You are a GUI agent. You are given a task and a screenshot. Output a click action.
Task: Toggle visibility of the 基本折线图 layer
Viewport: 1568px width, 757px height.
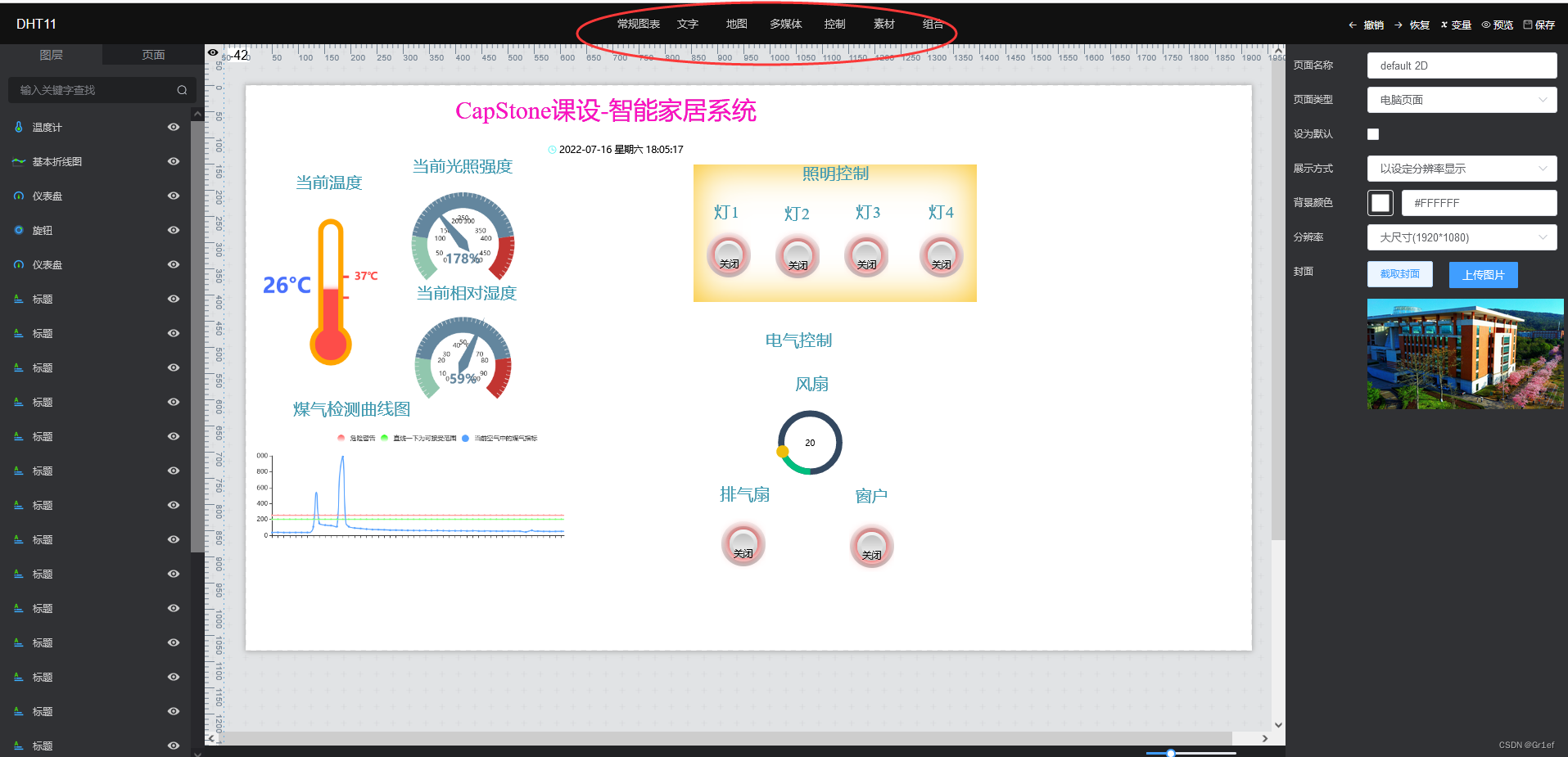pos(173,161)
